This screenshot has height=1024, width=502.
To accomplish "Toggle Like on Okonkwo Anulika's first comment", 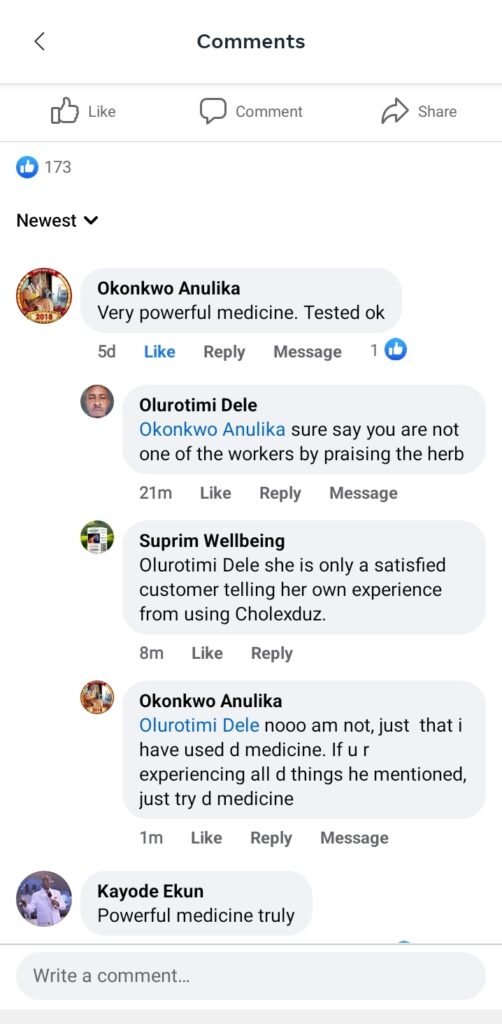I will (x=159, y=351).
